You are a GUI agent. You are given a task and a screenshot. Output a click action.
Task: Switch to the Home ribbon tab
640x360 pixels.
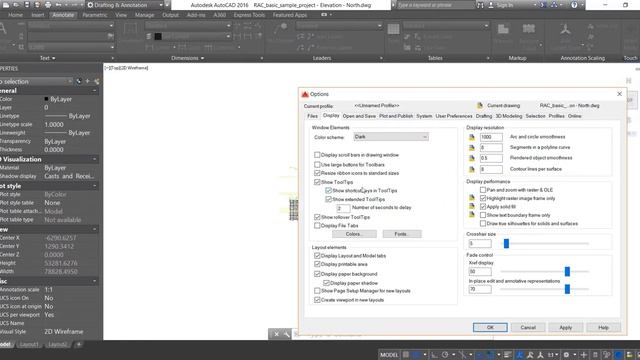(x=16, y=15)
